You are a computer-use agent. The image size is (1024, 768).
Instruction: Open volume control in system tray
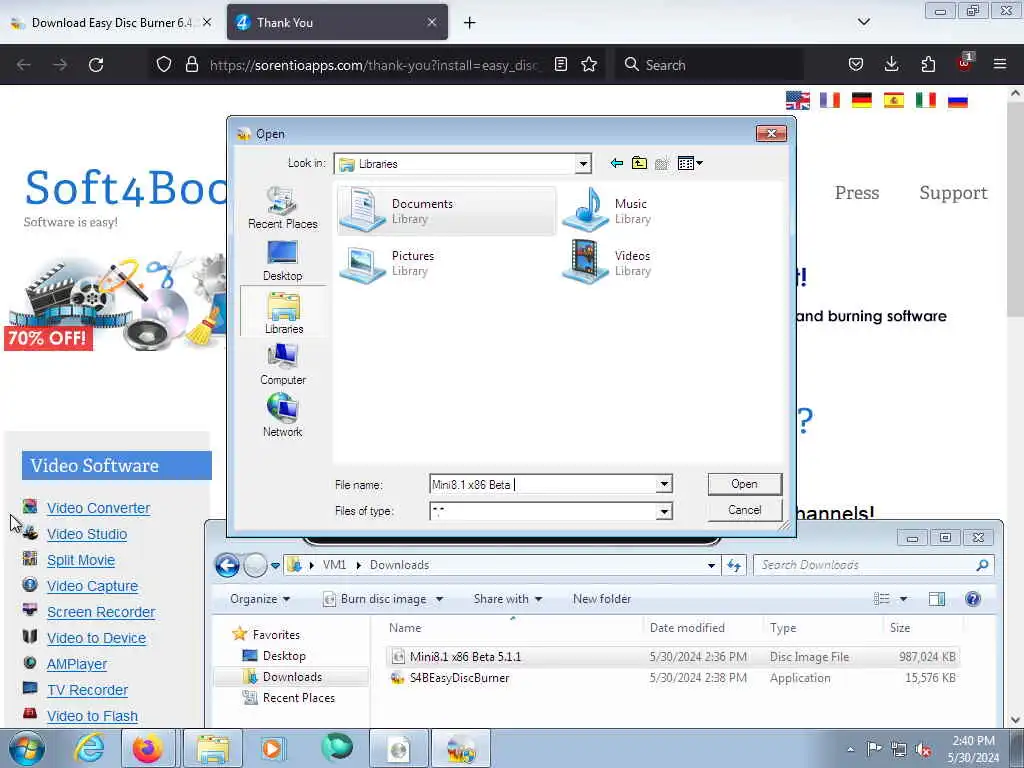tap(923, 749)
